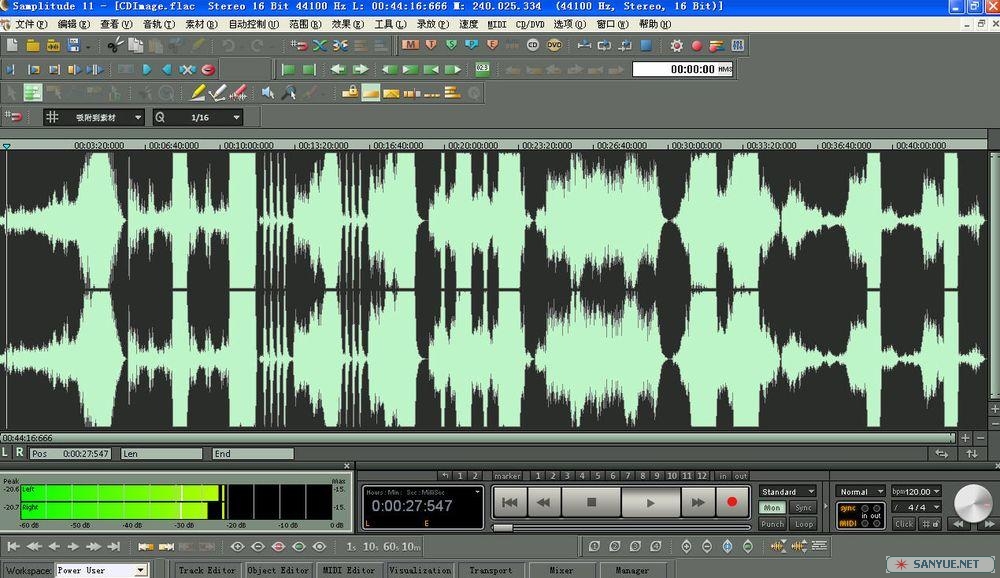The width and height of the screenshot is (1000, 578).
Task: Click the red record dot in the top toolbar
Action: pos(696,45)
